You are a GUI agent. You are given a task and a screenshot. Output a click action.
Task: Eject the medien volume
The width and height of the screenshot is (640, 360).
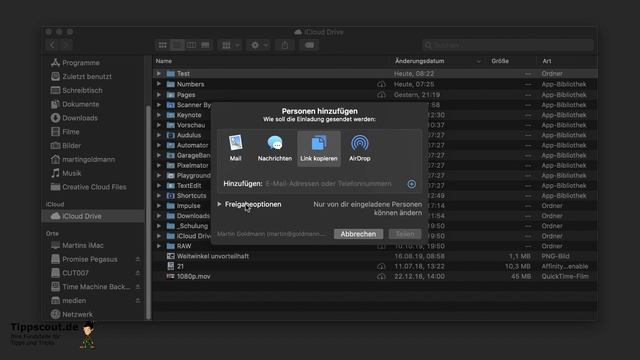coord(138,301)
